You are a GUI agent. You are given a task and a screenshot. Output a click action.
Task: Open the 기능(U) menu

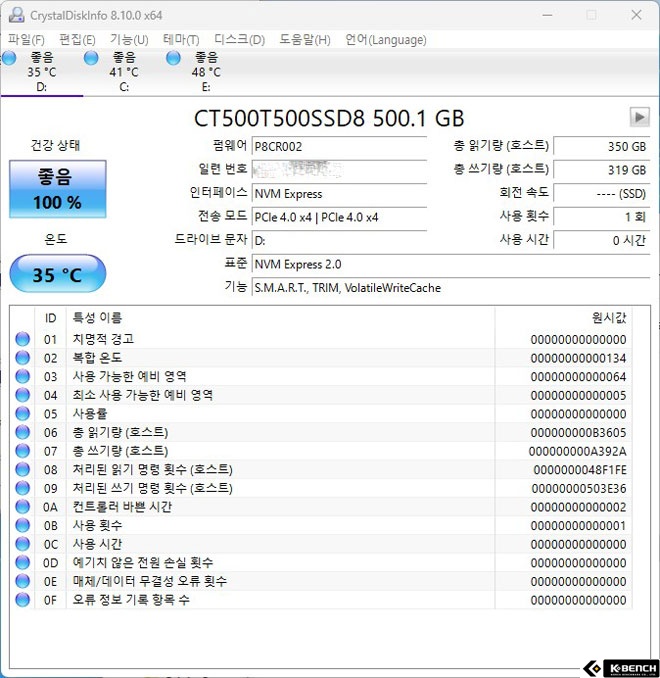(x=129, y=40)
